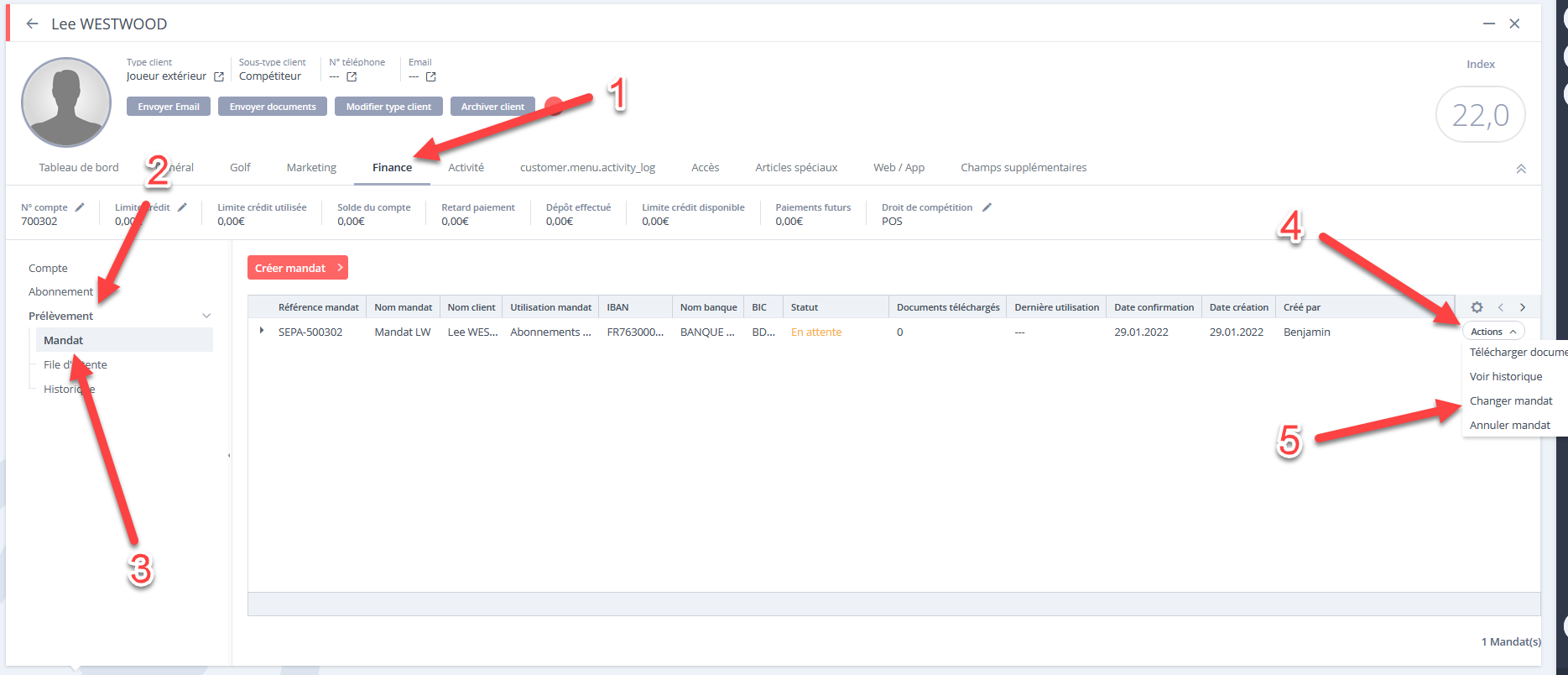Choose Télécharger document menu entry
1568x675 pixels.
coord(1513,352)
